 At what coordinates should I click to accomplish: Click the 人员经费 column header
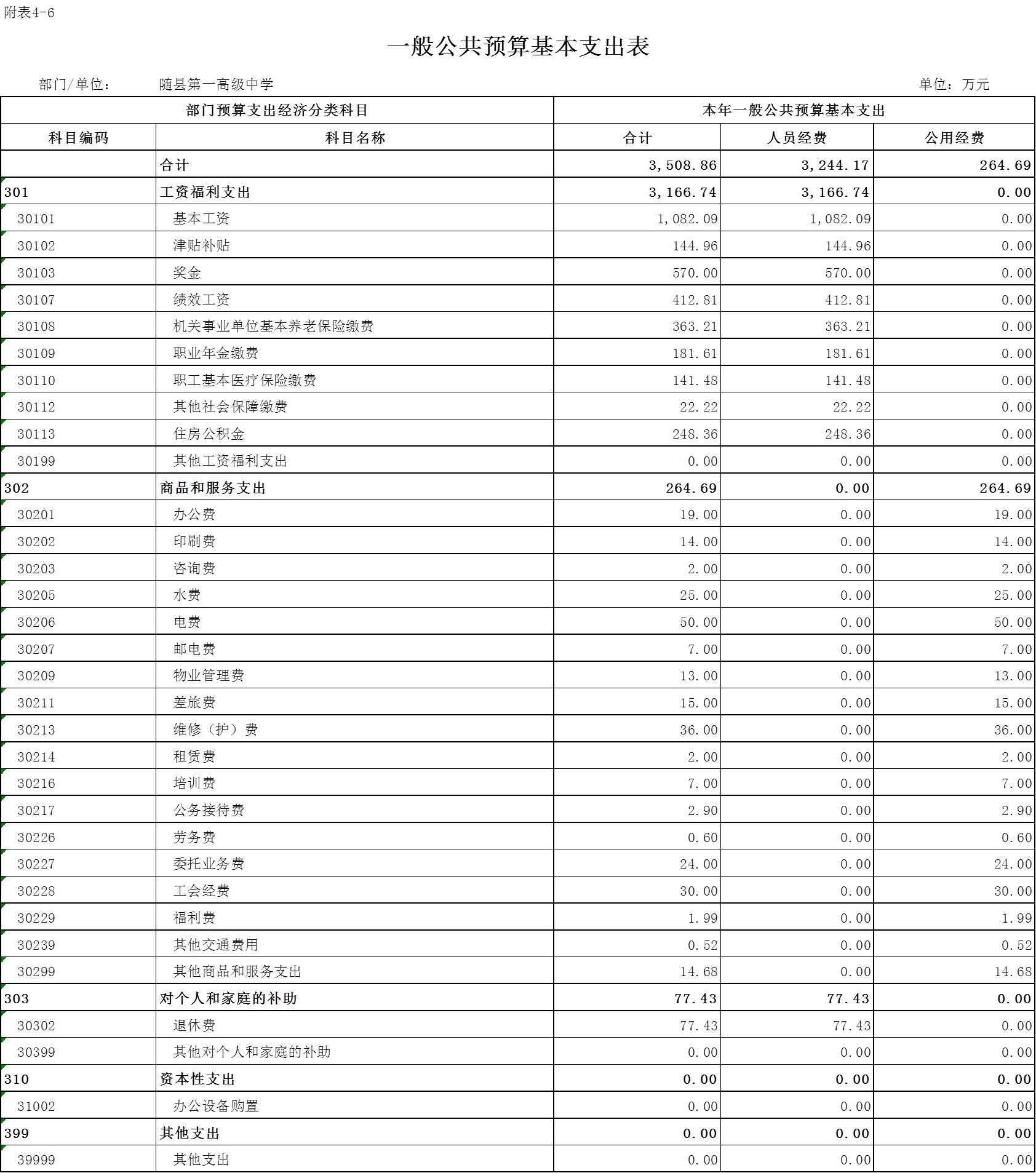797,137
